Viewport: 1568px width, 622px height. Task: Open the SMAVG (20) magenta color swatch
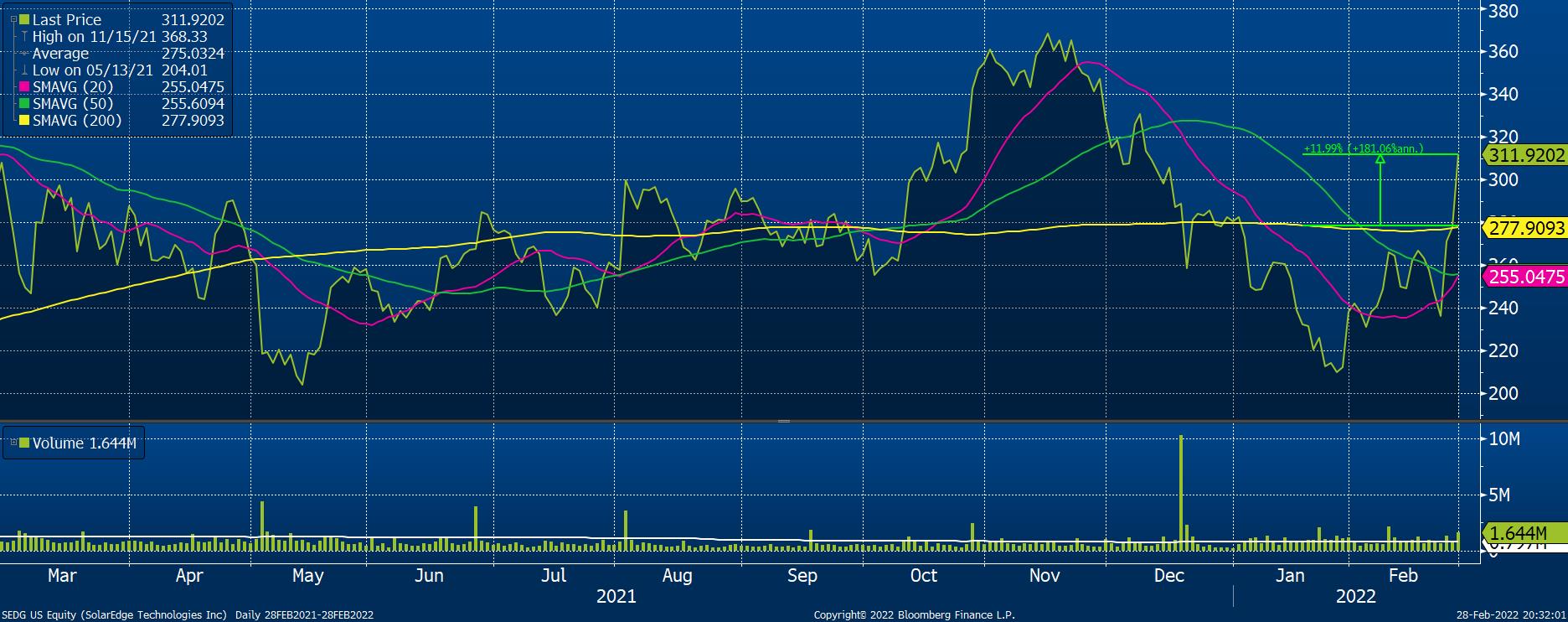click(23, 86)
